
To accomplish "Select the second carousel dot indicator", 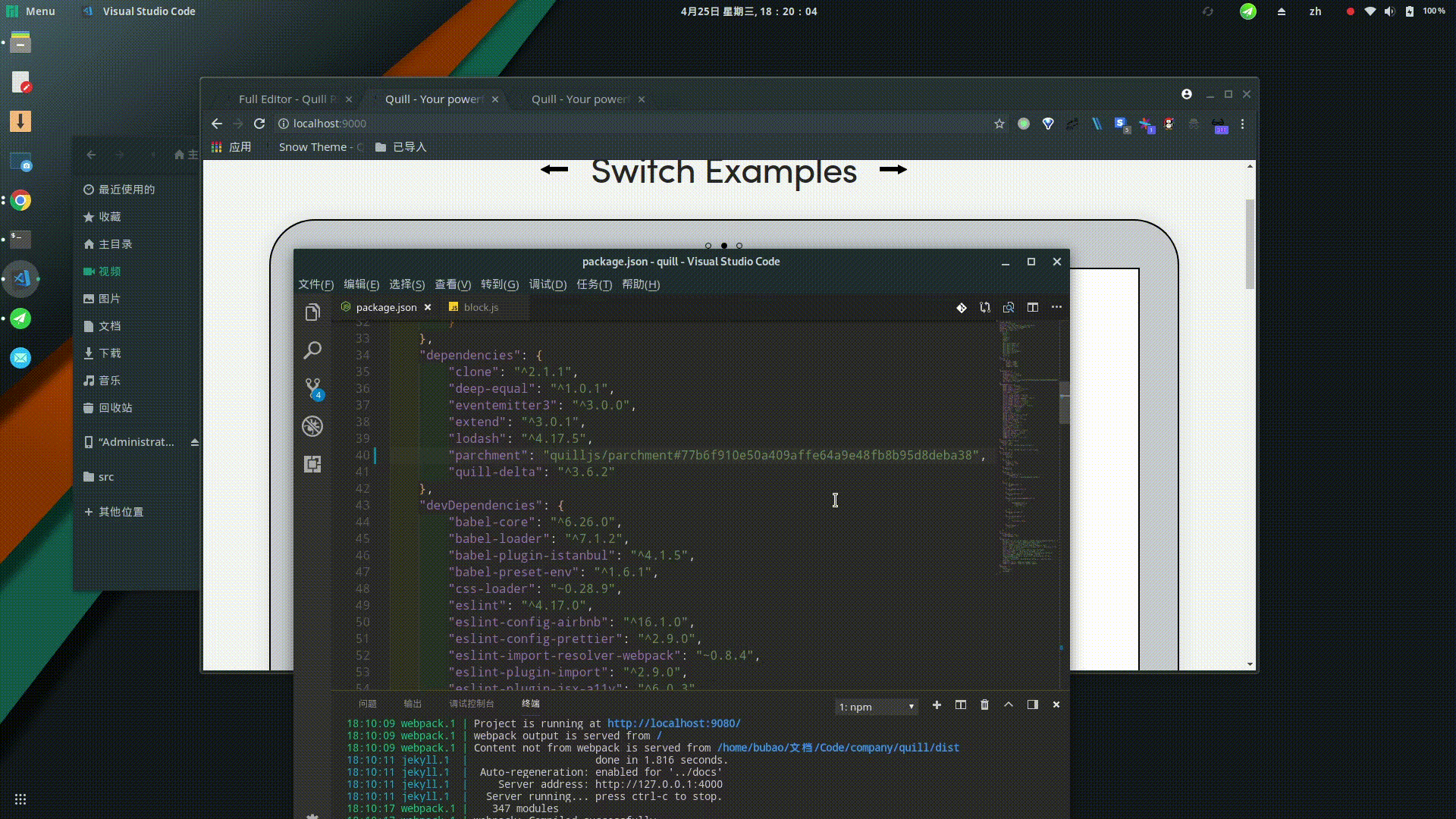I will 724,246.
